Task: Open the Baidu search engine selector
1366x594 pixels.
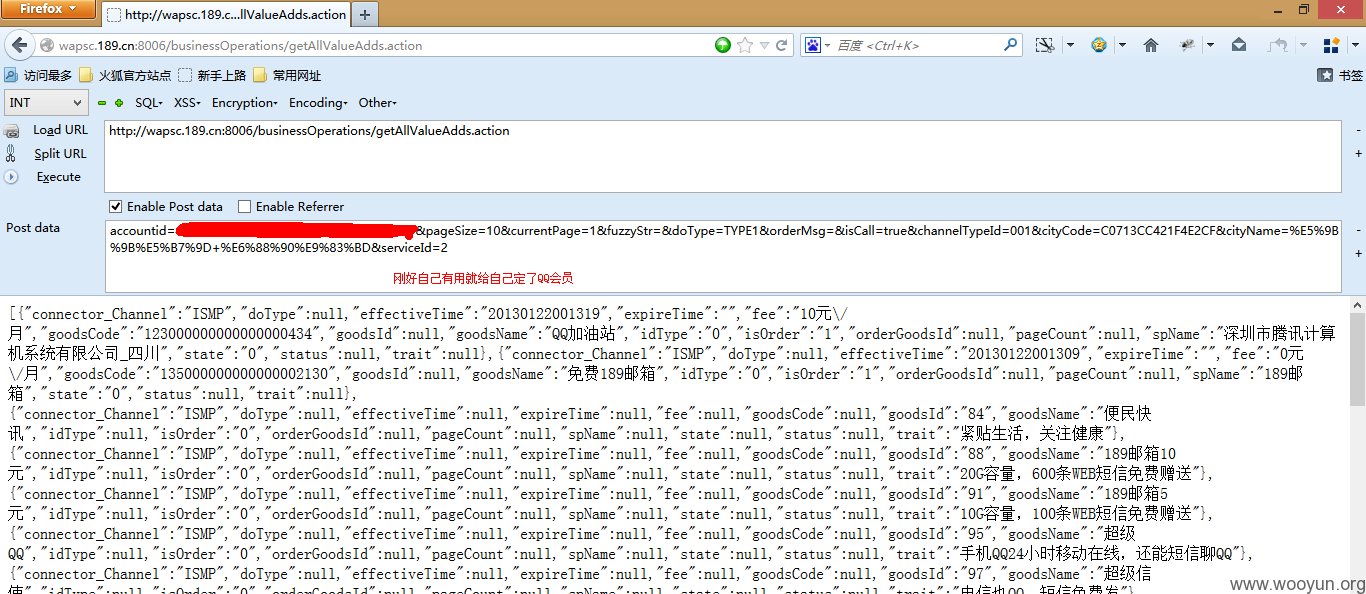Action: tap(816, 45)
